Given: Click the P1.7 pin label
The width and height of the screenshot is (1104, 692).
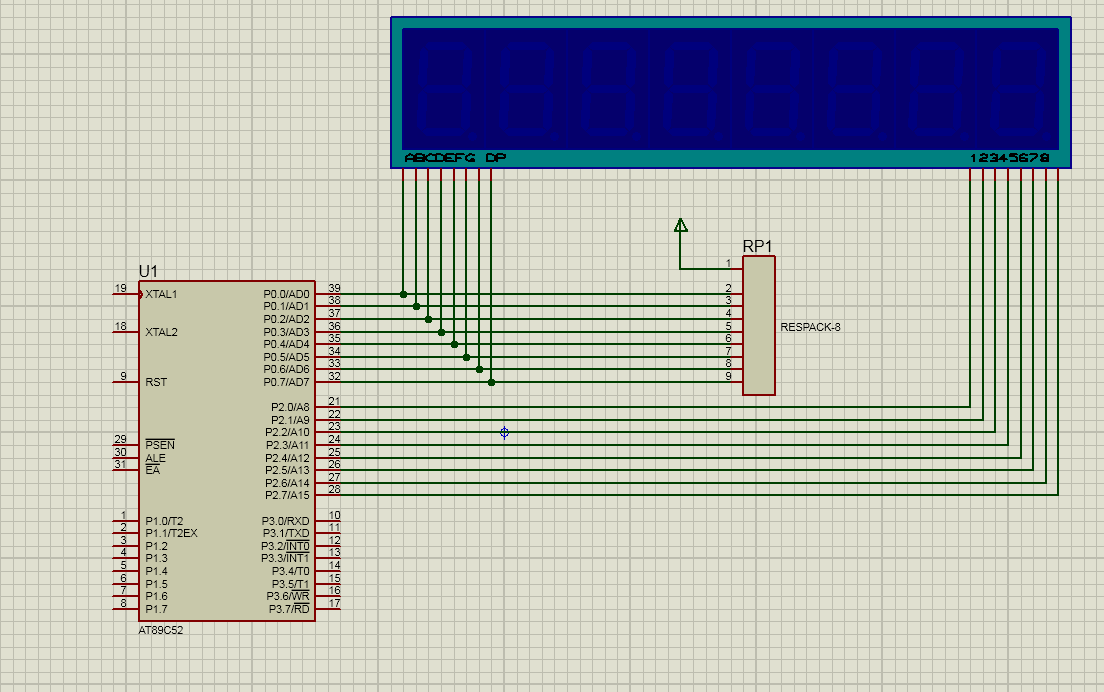Looking at the screenshot, I should click(156, 609).
